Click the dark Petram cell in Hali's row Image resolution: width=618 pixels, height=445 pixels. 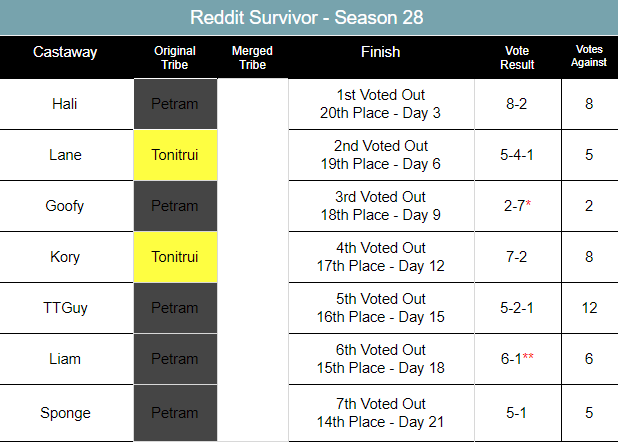pos(175,103)
